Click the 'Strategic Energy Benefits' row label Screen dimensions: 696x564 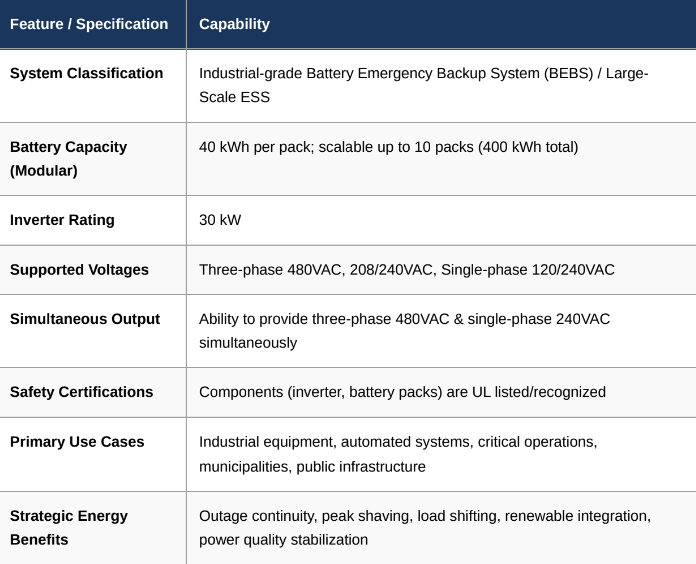69,528
